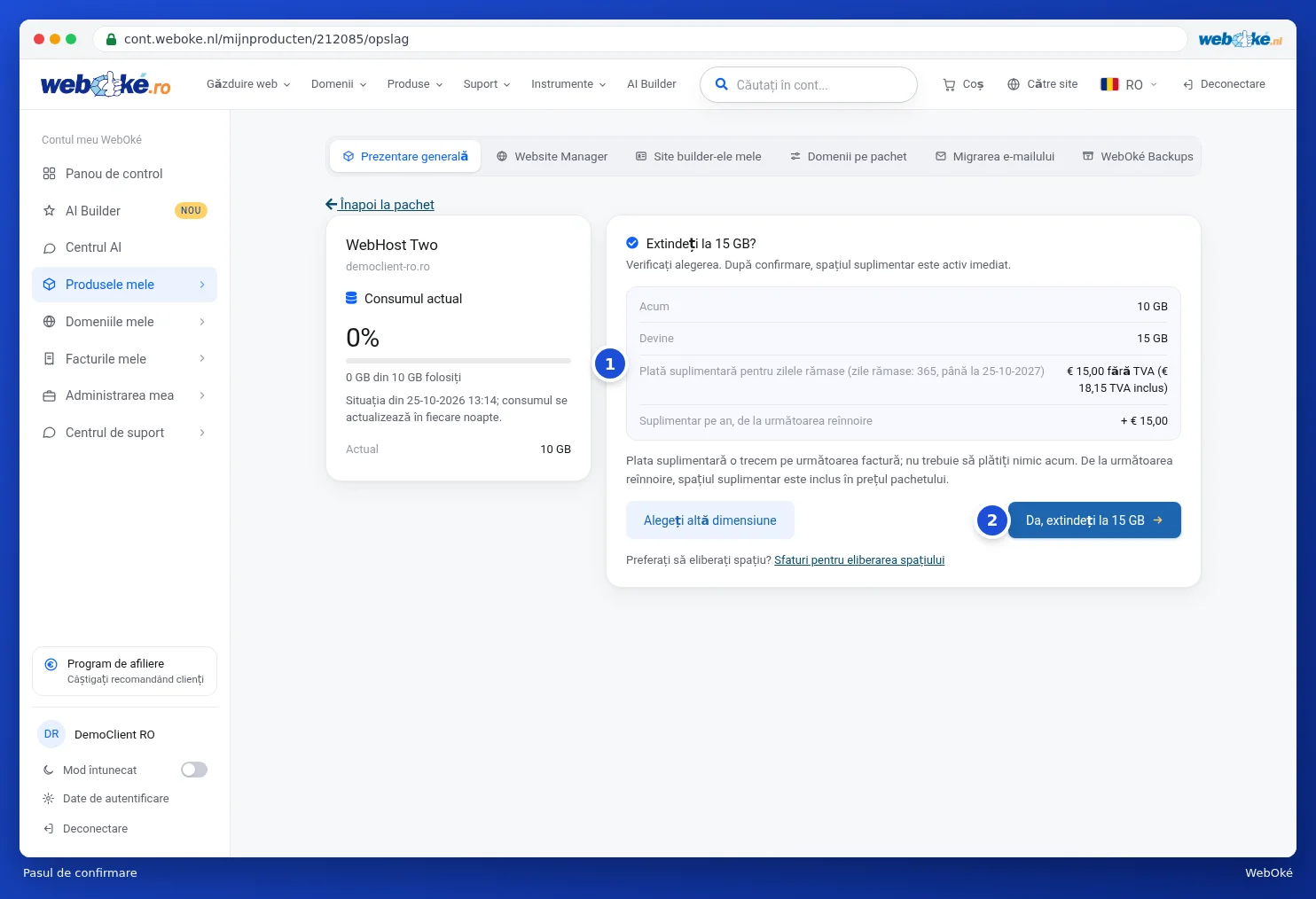The width and height of the screenshot is (1316, 899).
Task: Expand the Suport dropdown menu
Action: tap(487, 84)
